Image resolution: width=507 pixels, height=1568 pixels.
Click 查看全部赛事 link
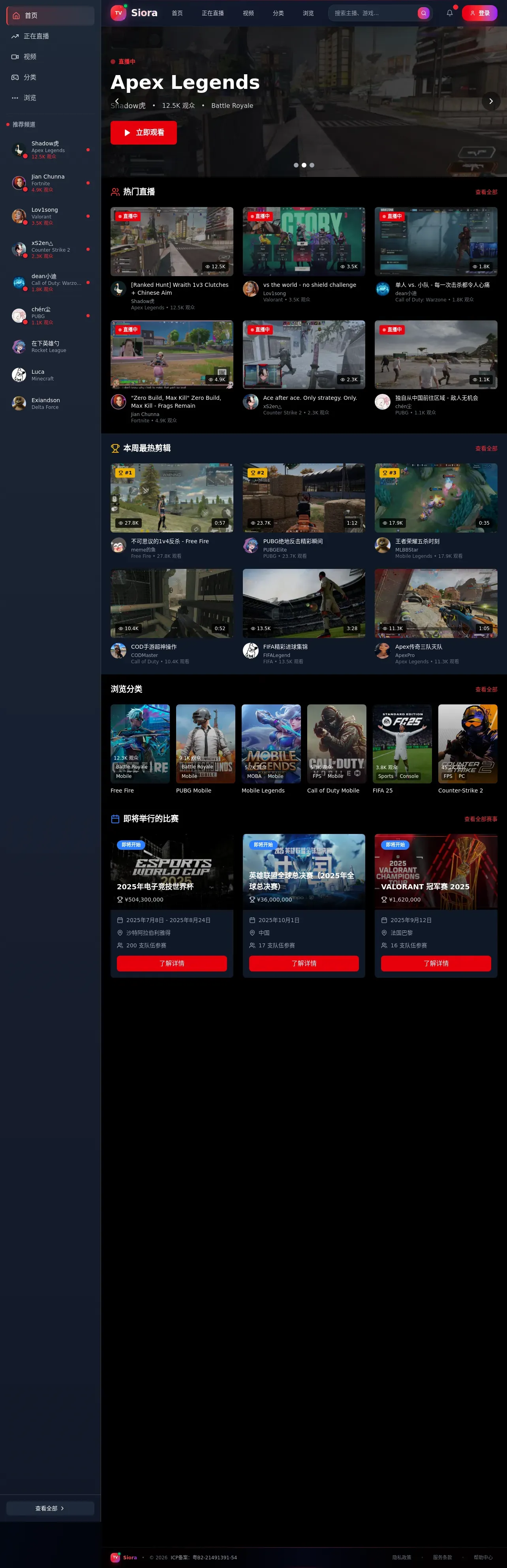(481, 819)
